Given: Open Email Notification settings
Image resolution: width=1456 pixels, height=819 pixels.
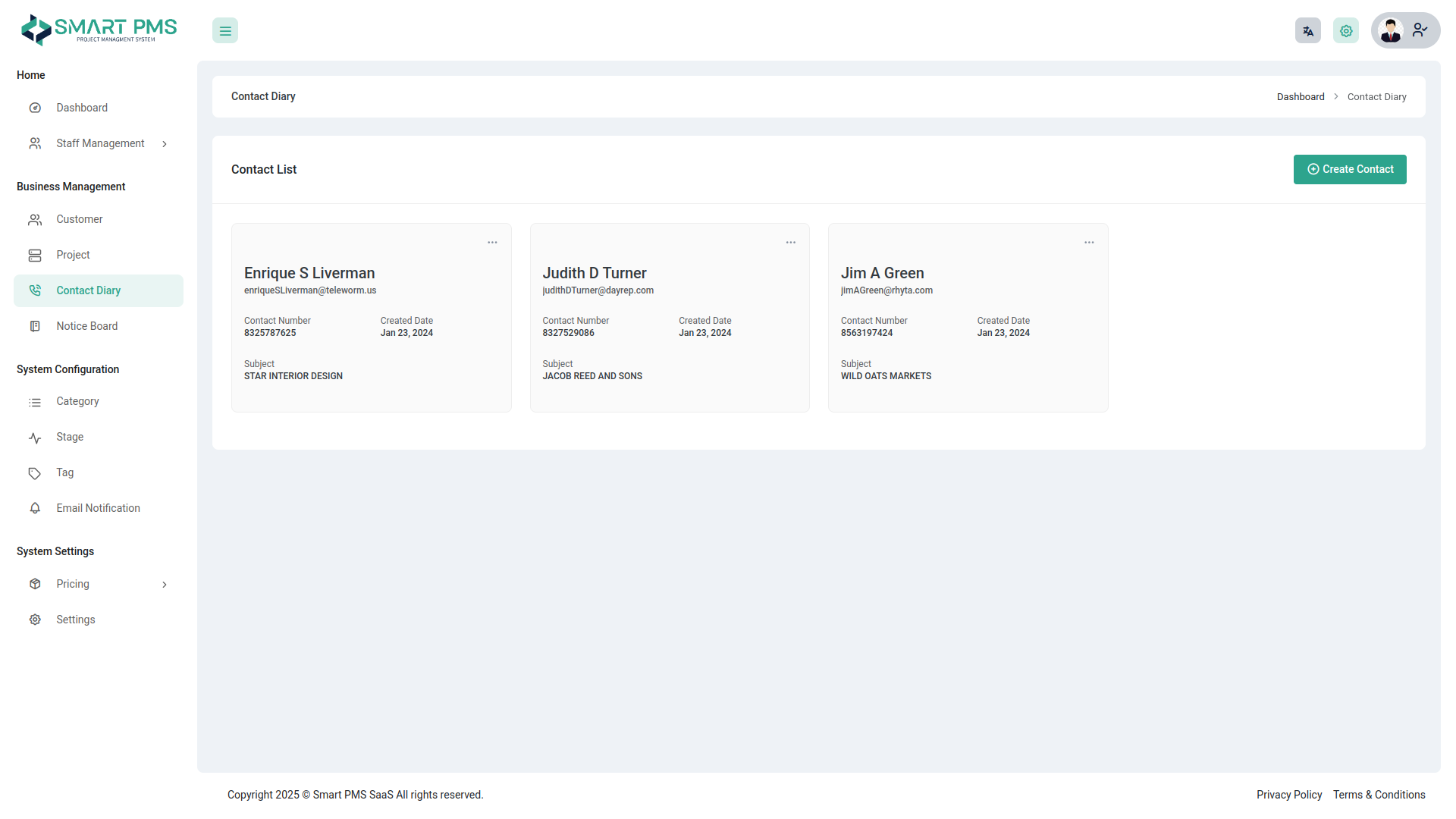Looking at the screenshot, I should [98, 508].
